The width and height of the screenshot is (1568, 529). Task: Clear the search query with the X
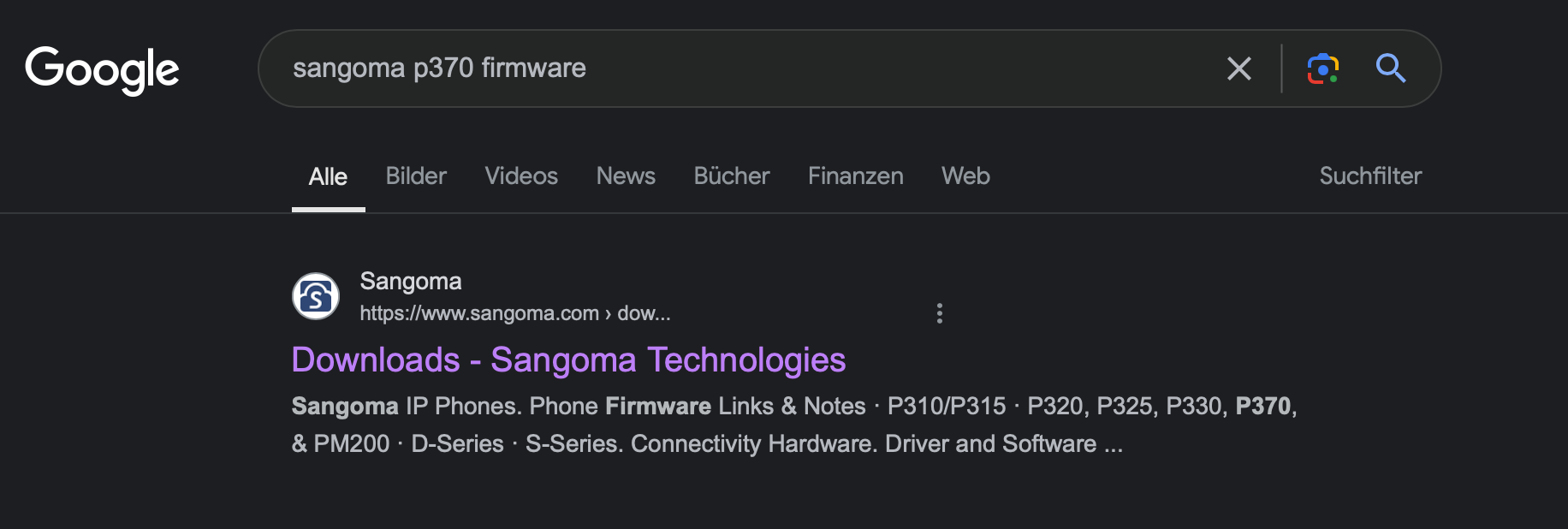1238,68
